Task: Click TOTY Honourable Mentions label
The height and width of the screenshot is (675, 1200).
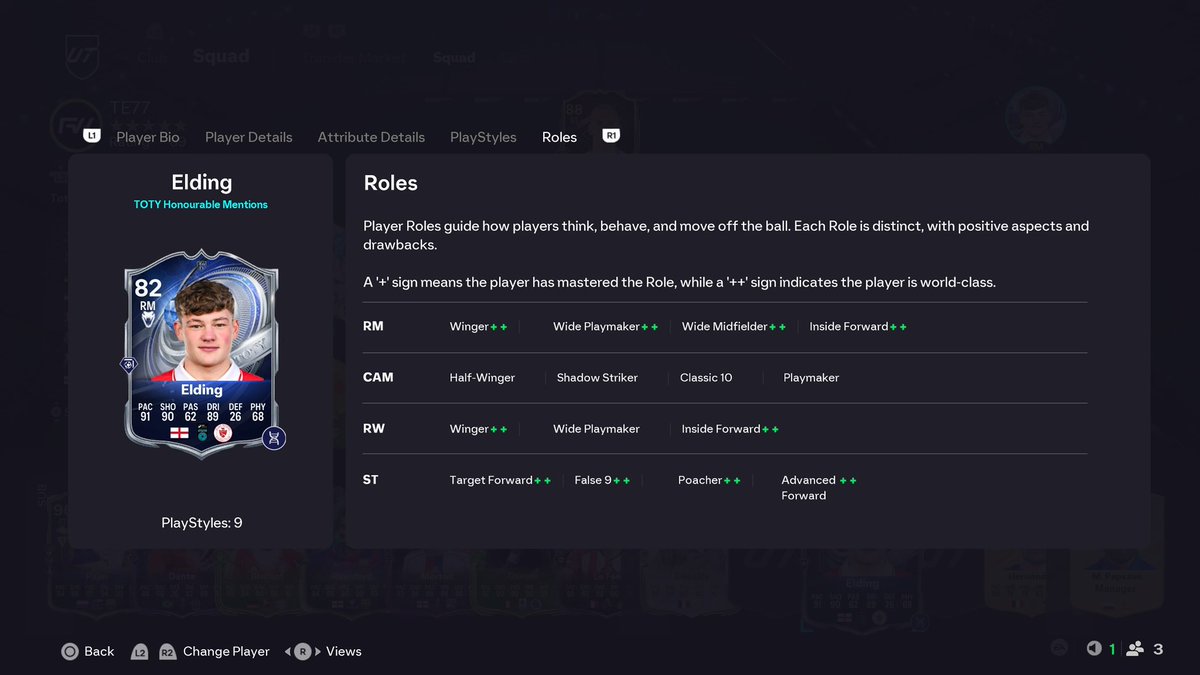Action: [x=201, y=205]
